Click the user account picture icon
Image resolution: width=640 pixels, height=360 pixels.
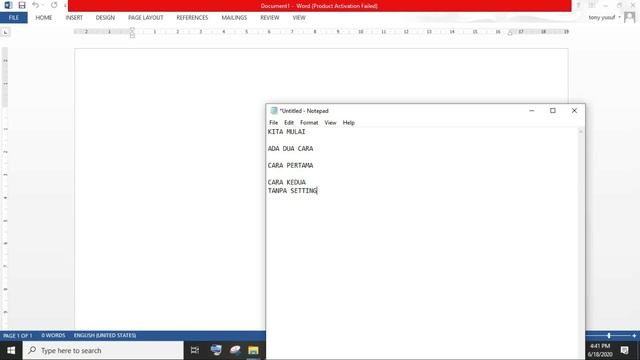point(630,18)
